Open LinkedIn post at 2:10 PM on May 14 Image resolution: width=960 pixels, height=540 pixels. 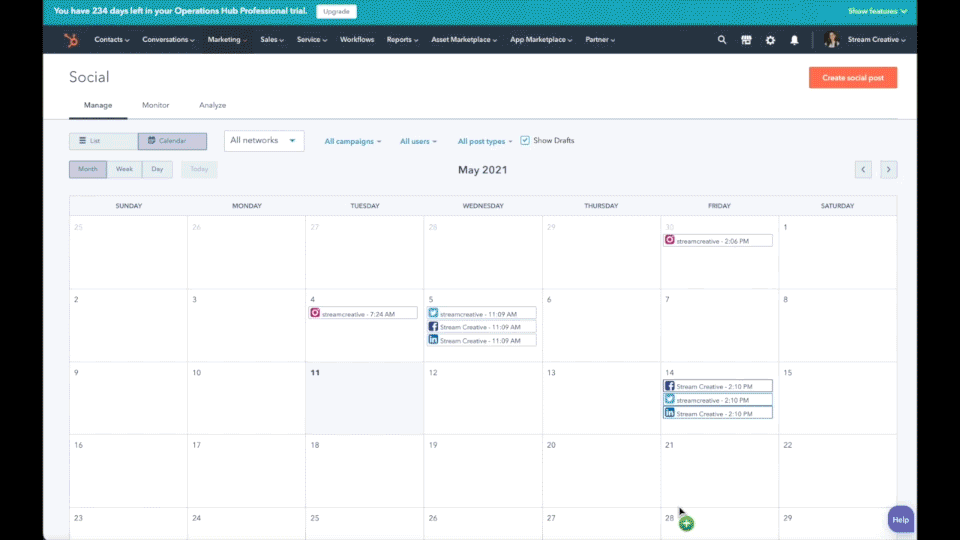718,413
